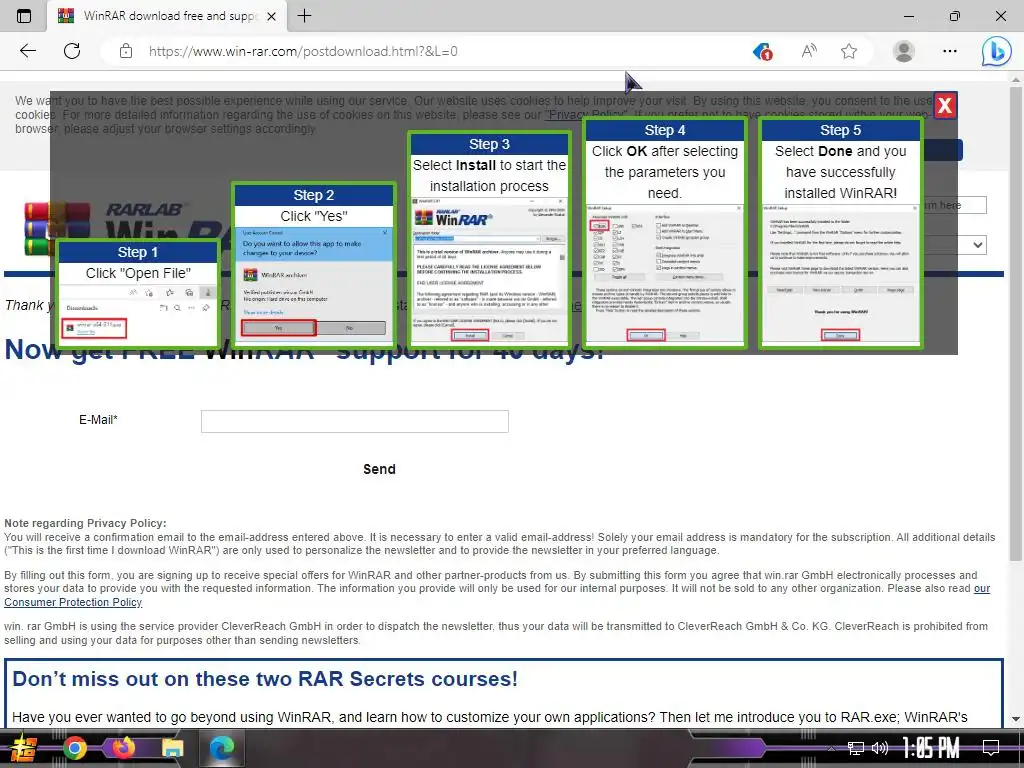Image resolution: width=1024 pixels, height=768 pixels.
Task: Open File Explorer from the taskbar
Action: (172, 749)
